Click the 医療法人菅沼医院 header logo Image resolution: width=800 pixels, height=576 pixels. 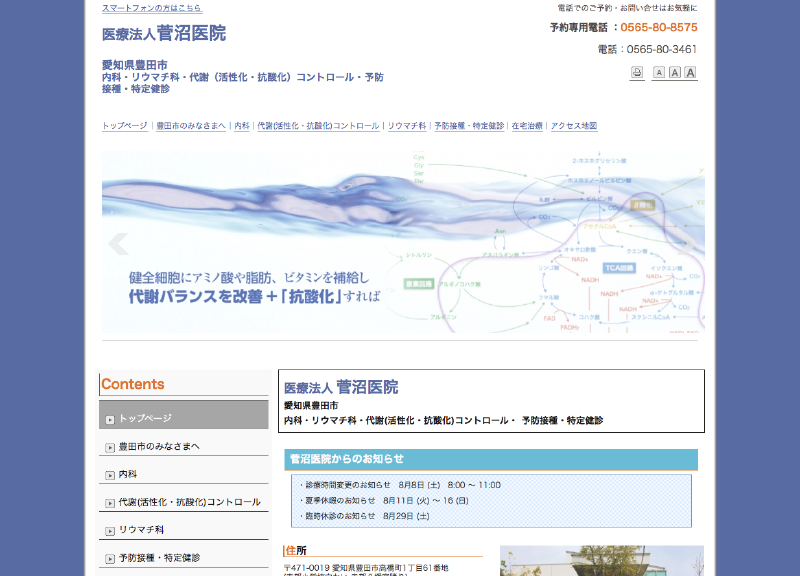coord(164,33)
